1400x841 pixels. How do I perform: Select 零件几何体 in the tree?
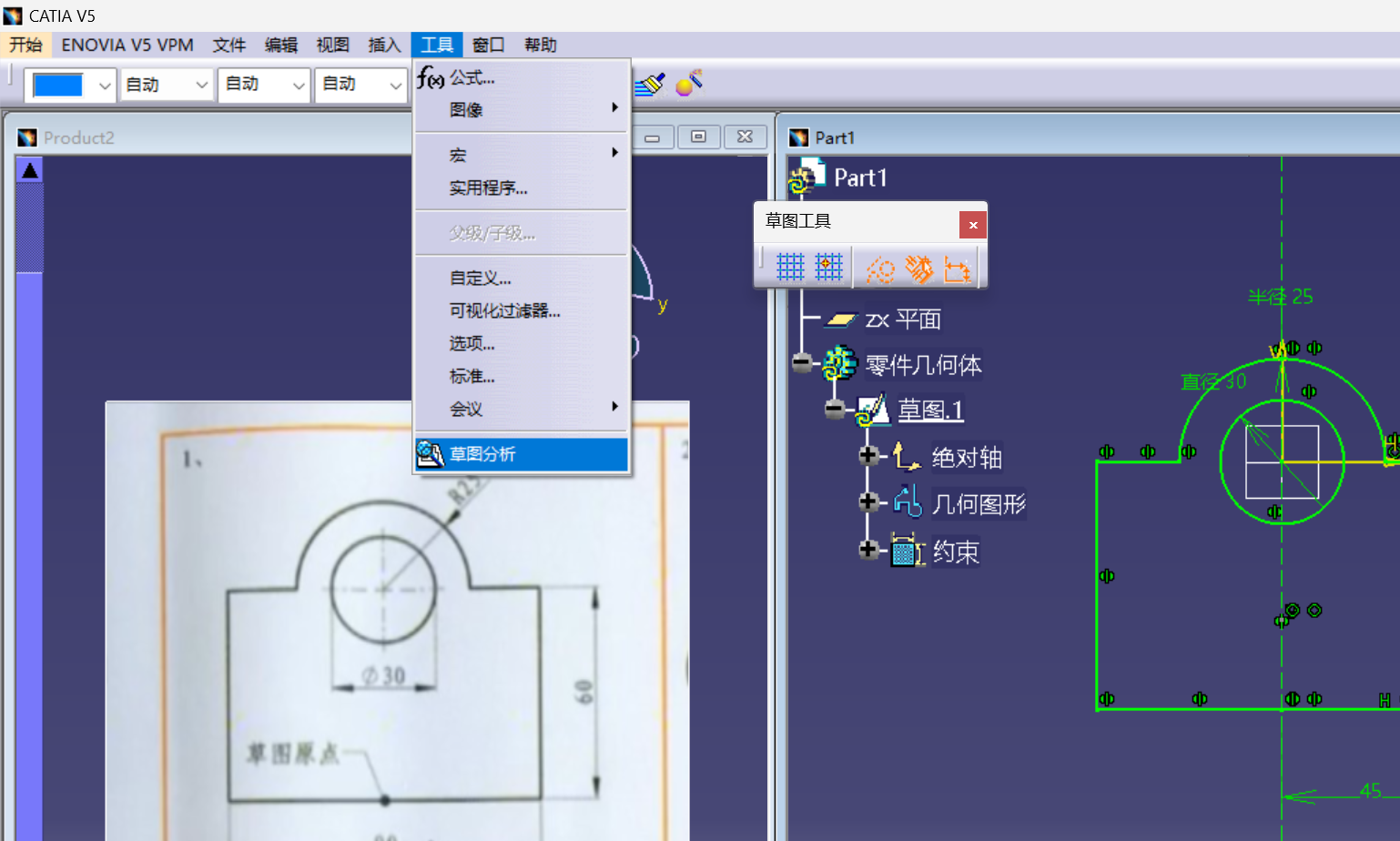[x=923, y=365]
